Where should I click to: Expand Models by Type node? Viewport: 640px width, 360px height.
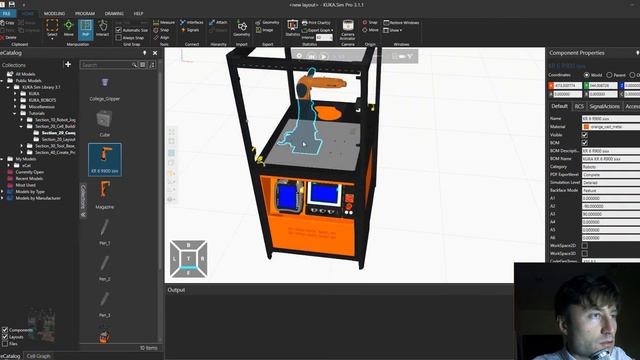(x=2, y=191)
